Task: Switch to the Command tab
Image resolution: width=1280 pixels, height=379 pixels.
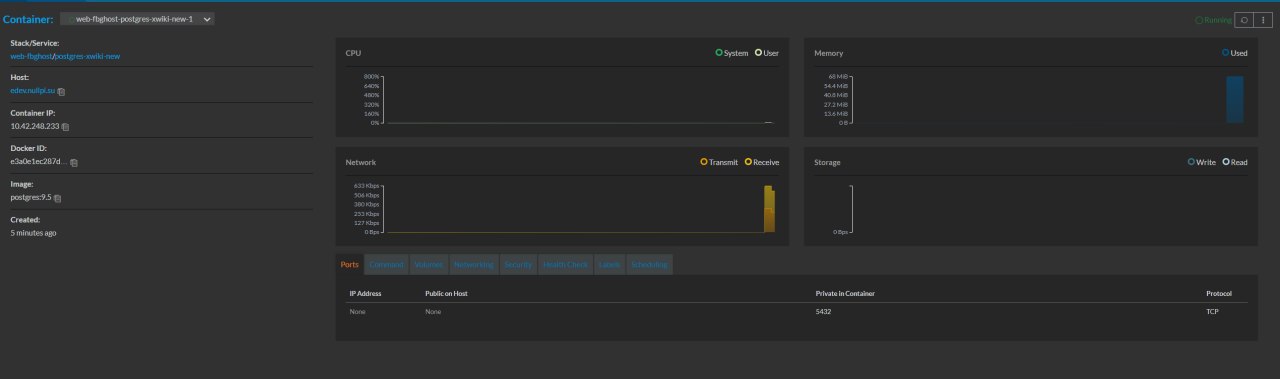Action: tap(386, 265)
